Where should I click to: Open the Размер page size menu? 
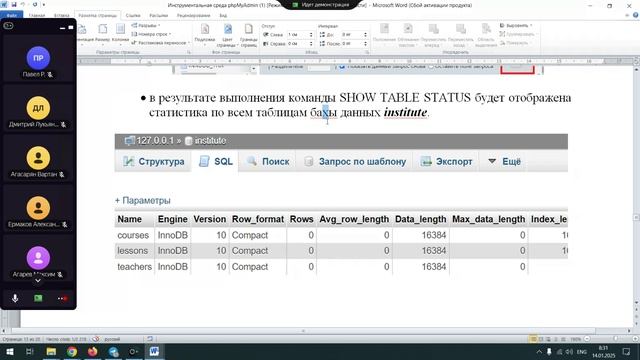coord(102,33)
